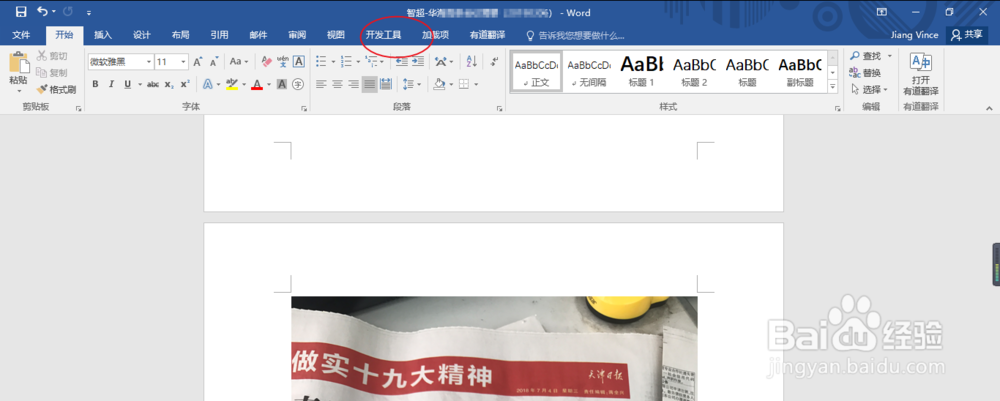Screen dimensions: 1000x401
Task: Customize Quick Access Toolbar dropdown arrow
Action: click(88, 12)
